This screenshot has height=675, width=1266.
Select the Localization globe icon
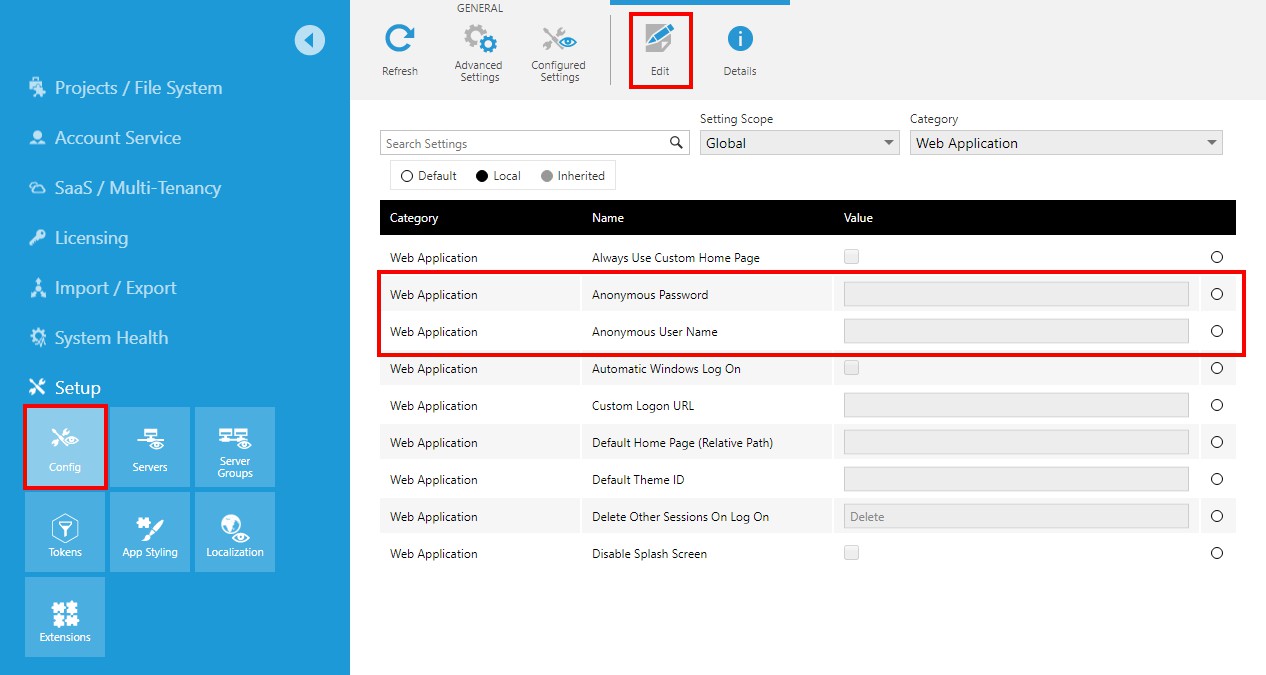click(234, 531)
